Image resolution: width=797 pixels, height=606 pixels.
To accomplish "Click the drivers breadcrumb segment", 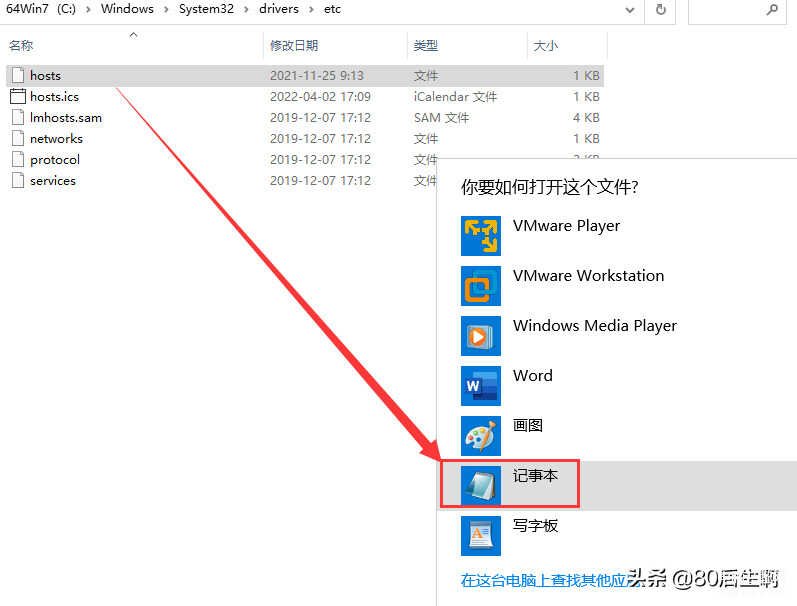I will point(276,9).
